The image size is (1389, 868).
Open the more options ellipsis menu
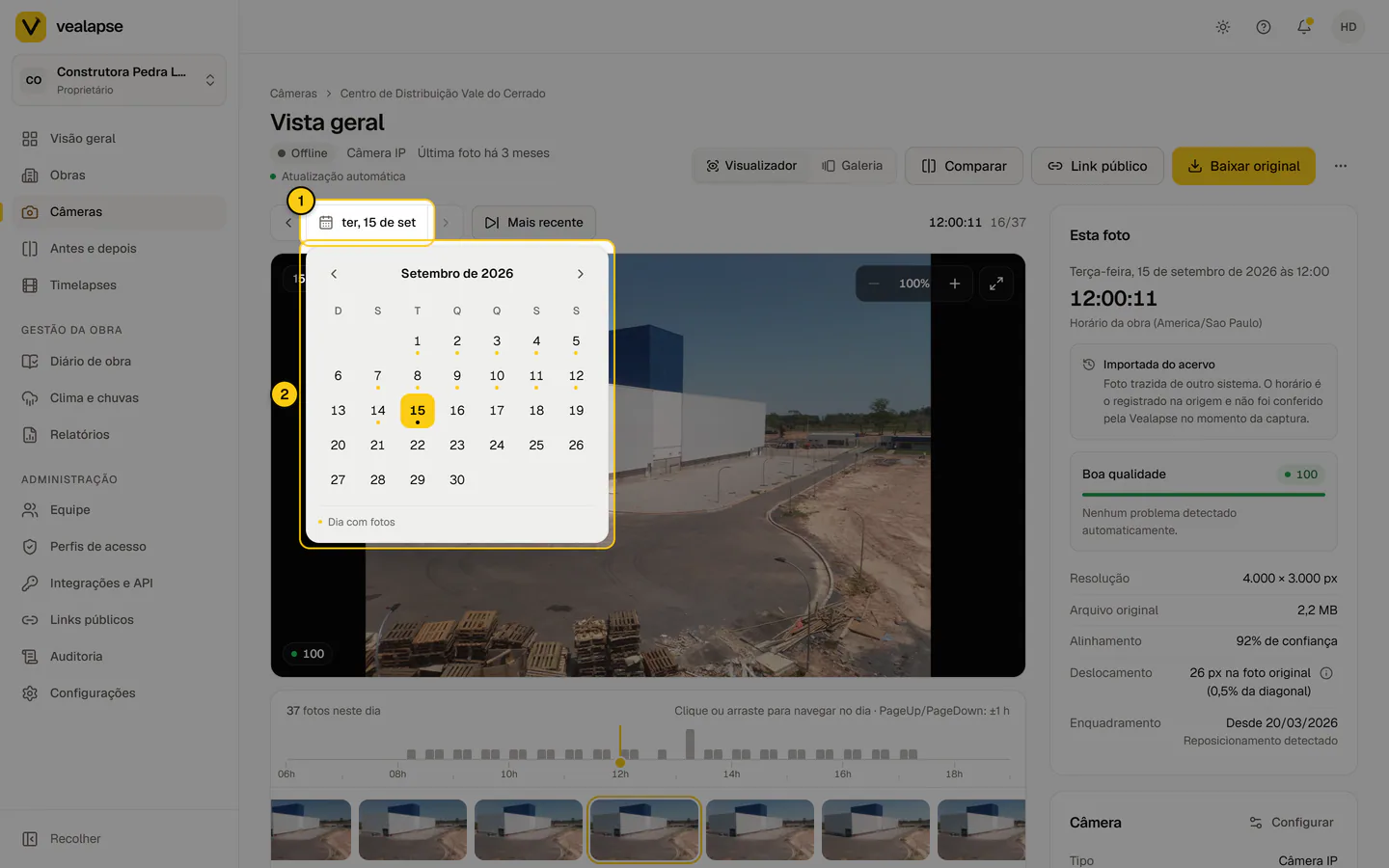click(x=1340, y=166)
